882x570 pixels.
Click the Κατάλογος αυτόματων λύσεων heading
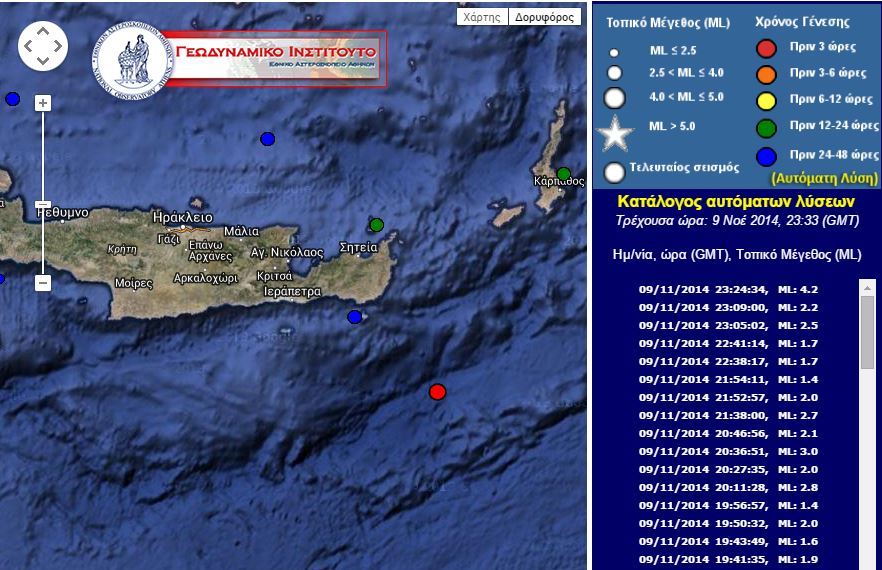click(736, 201)
